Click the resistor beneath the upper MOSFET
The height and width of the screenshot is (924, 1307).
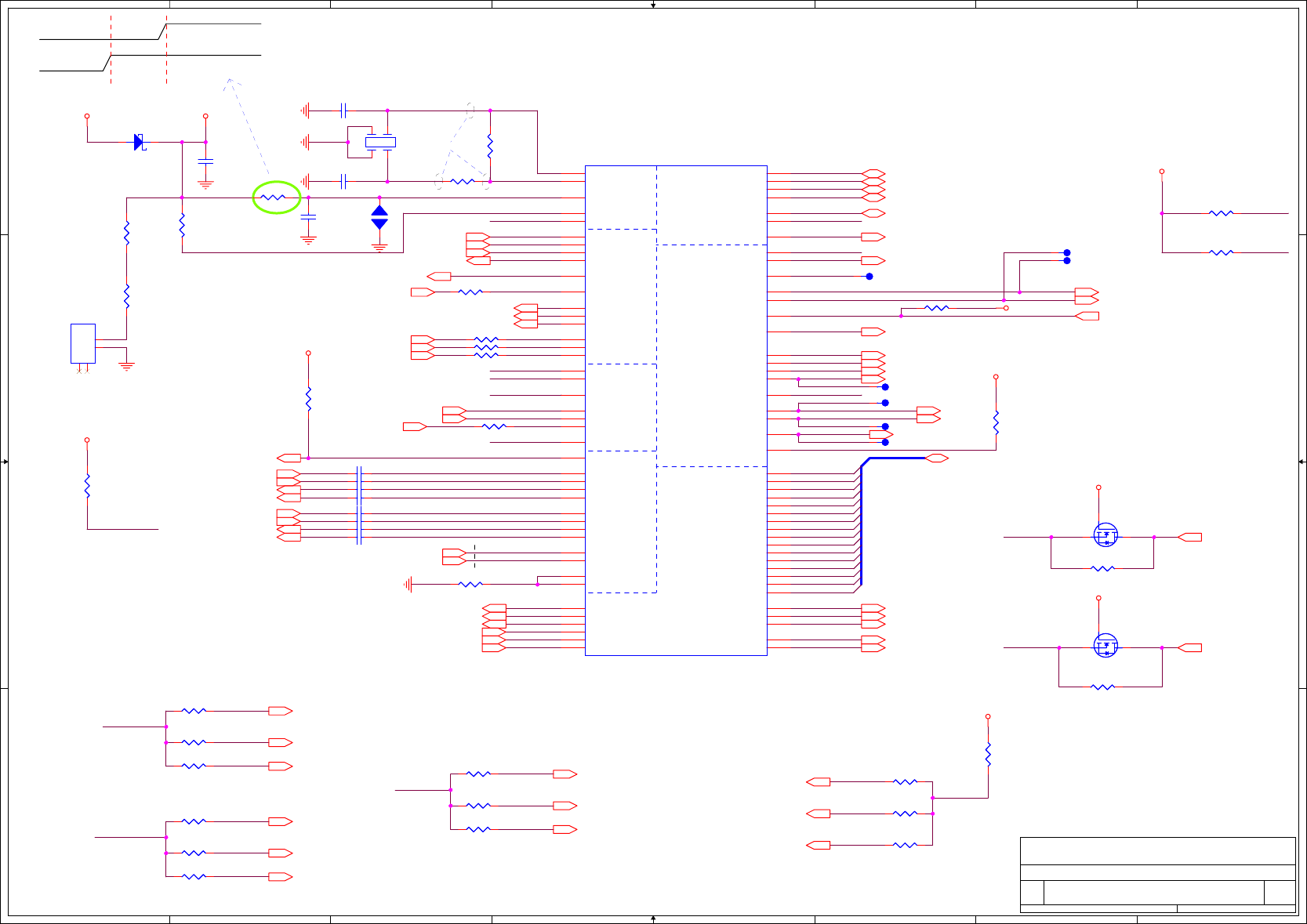(x=1102, y=568)
